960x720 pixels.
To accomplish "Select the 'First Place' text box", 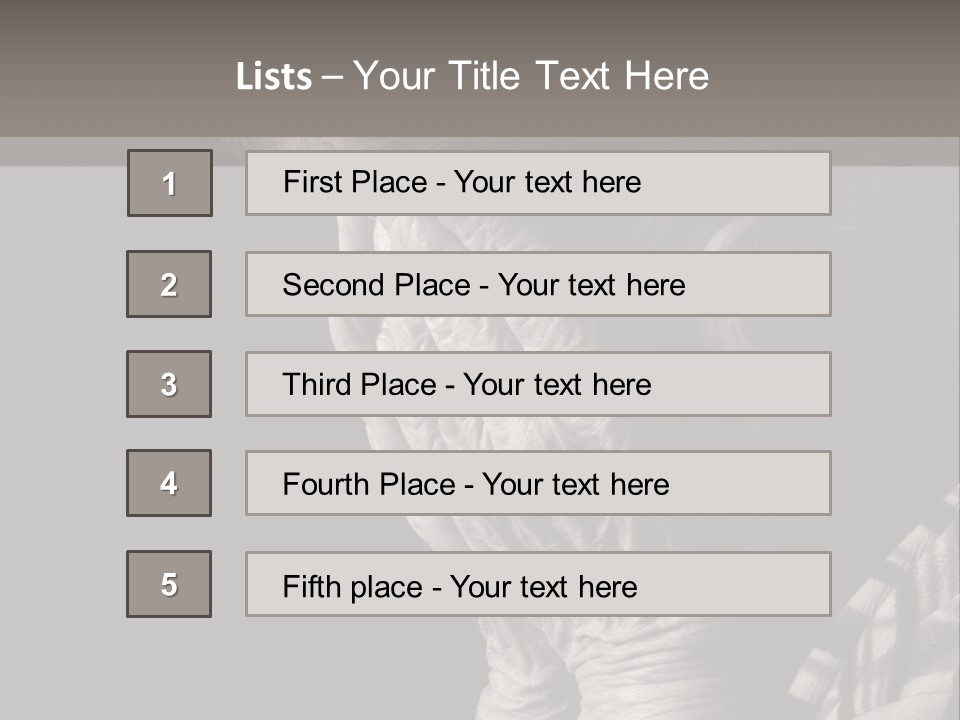I will [538, 183].
